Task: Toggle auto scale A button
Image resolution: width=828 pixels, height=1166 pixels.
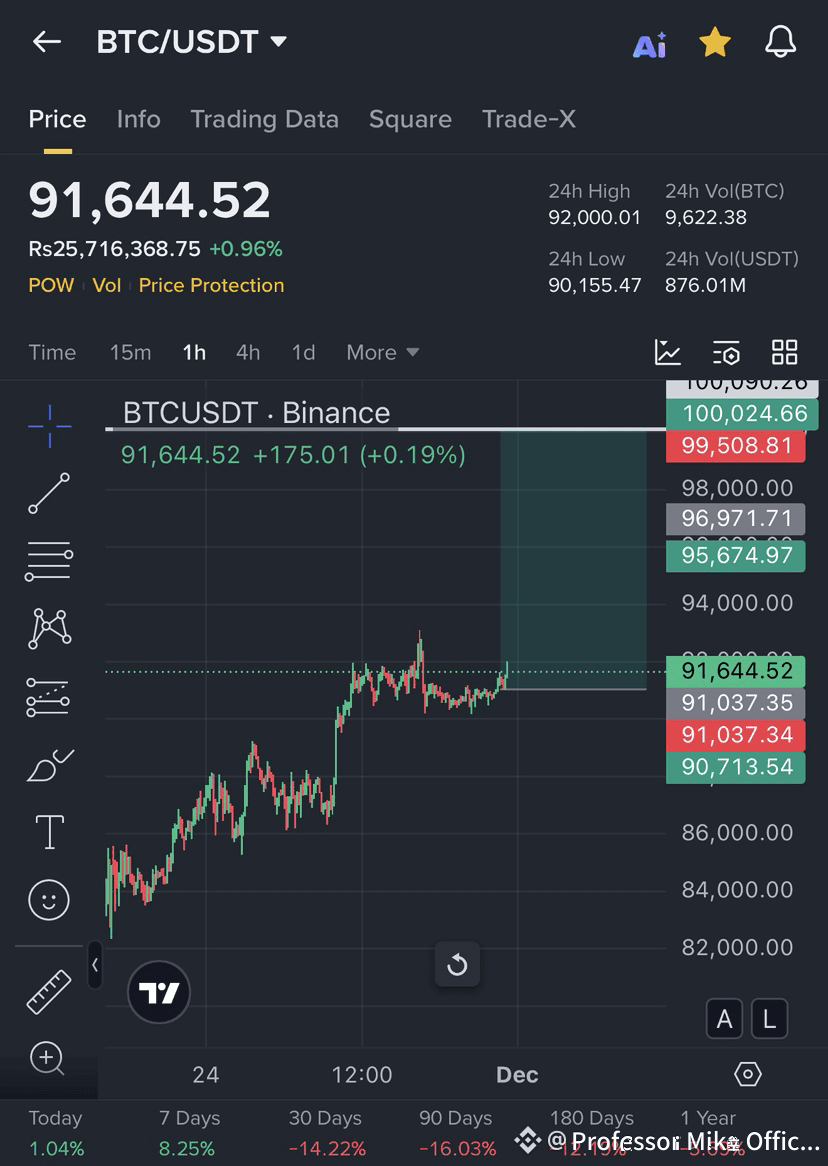Action: [724, 1018]
